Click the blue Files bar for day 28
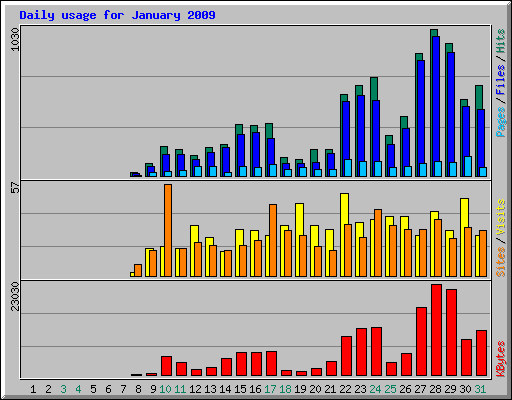512x400 pixels. pos(436,98)
